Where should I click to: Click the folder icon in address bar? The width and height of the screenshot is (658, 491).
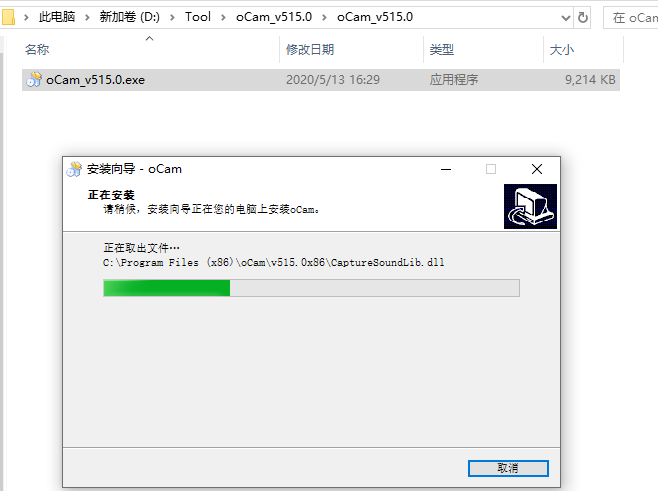8,17
